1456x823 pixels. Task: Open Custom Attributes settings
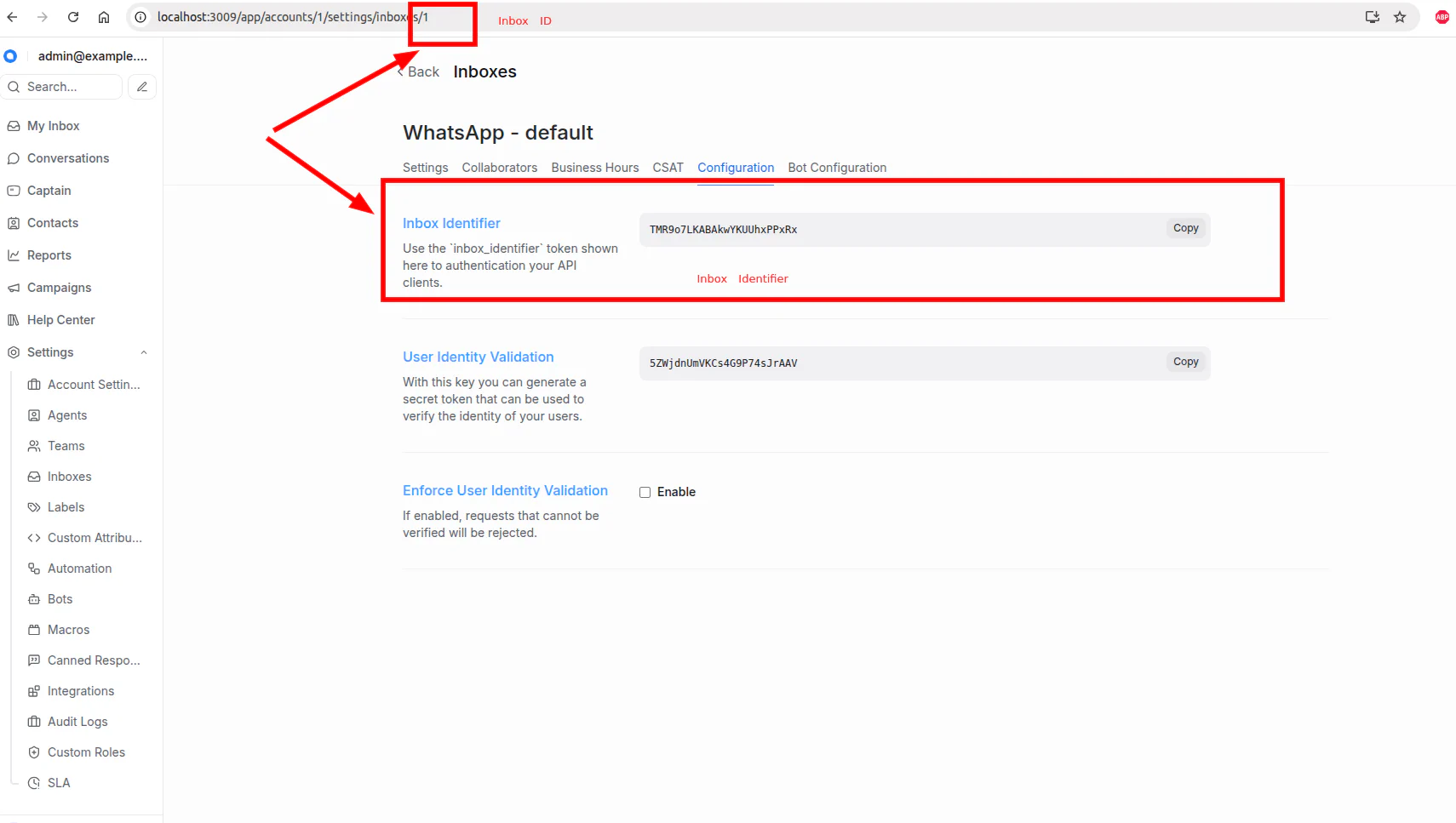pyautogui.click(x=83, y=538)
